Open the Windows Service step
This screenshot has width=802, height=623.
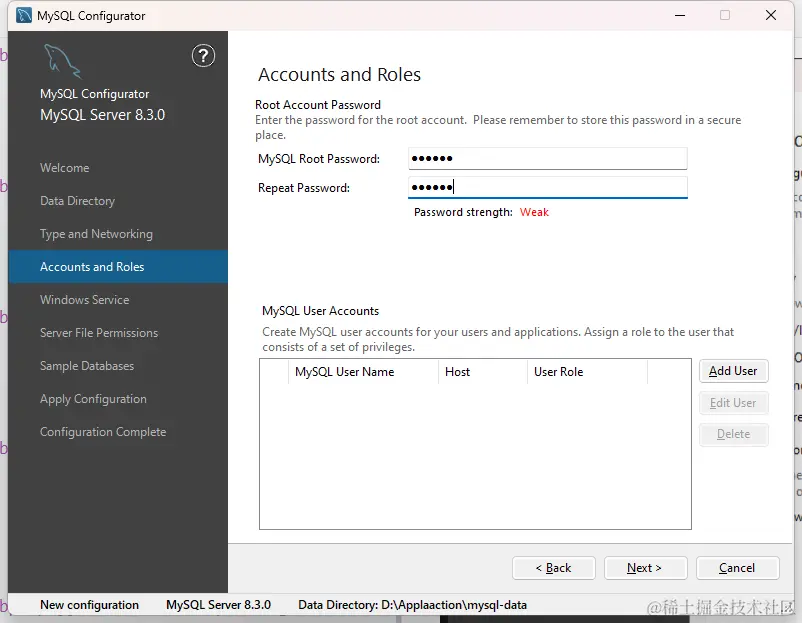[x=84, y=300]
